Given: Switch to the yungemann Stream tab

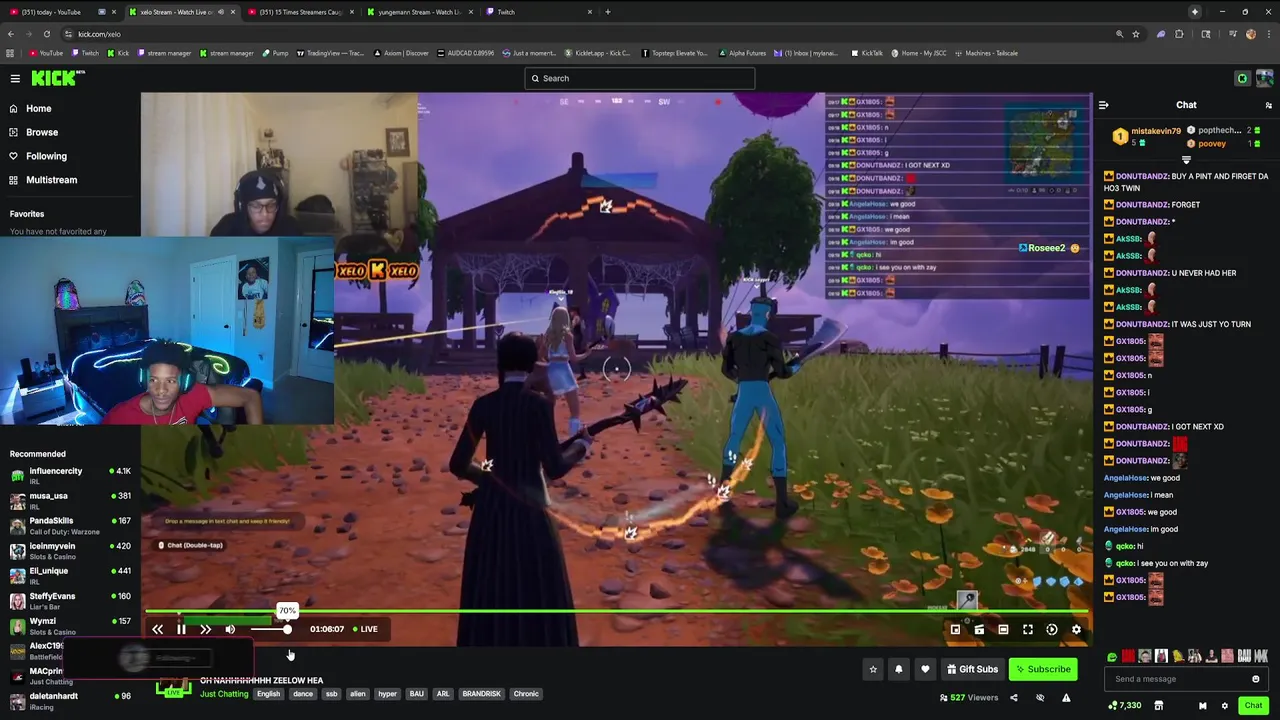Looking at the screenshot, I should click(x=418, y=12).
